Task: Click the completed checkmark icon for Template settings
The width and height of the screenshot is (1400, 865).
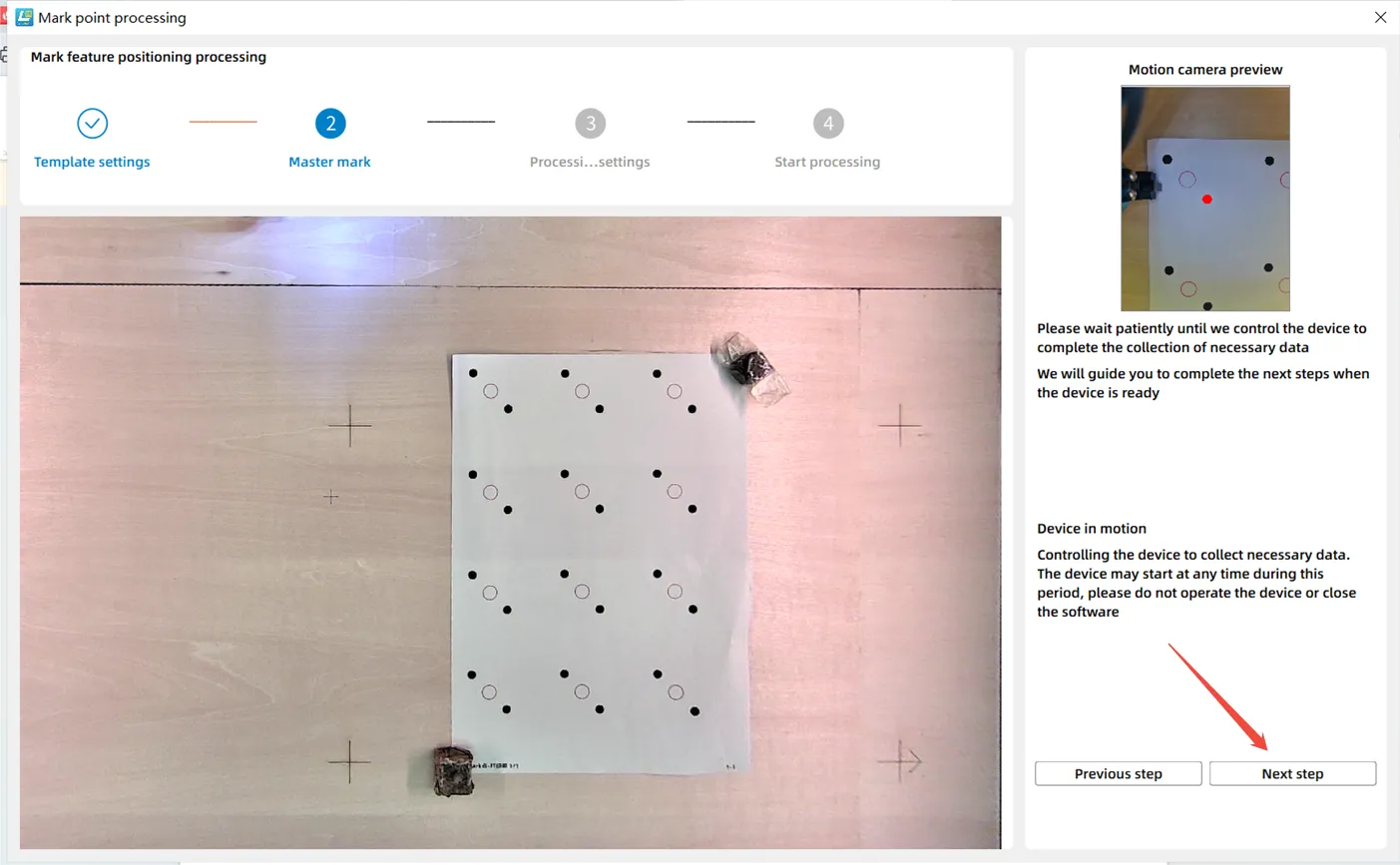Action: [92, 123]
